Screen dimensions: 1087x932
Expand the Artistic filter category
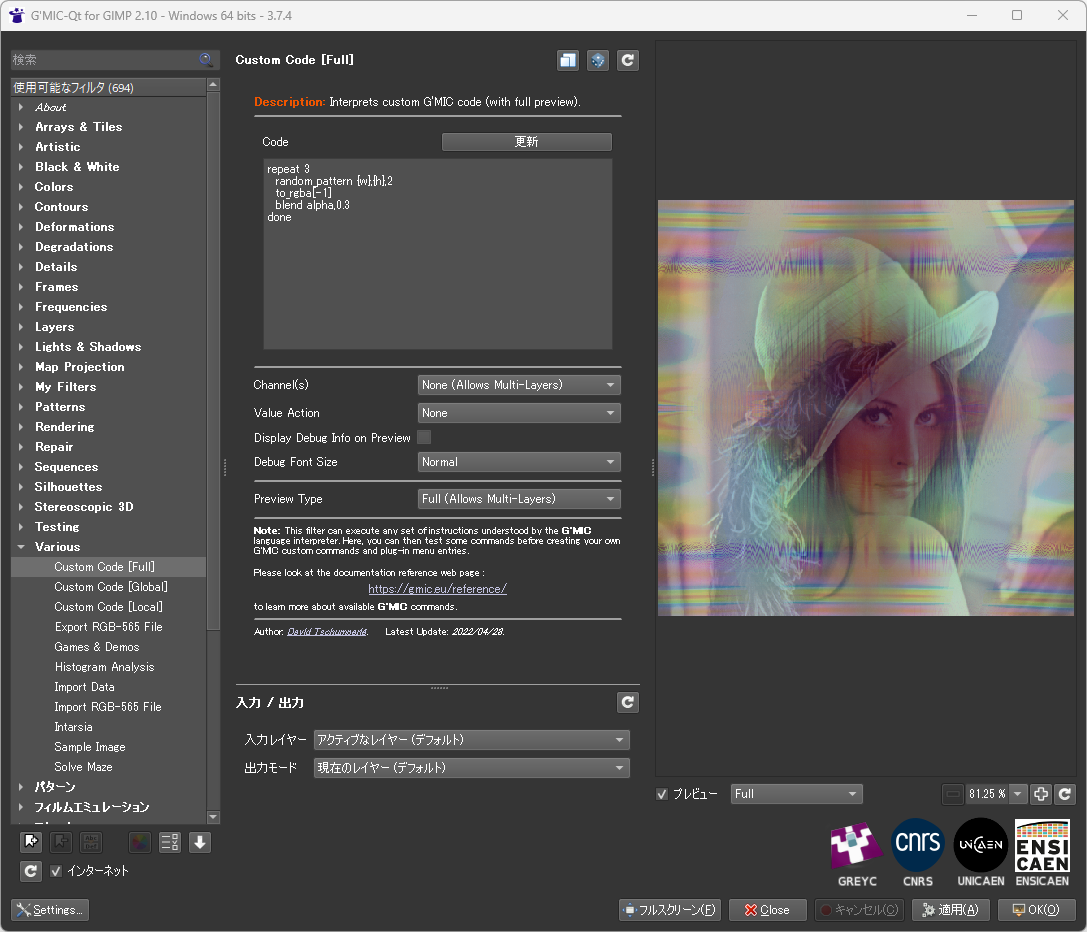point(21,147)
